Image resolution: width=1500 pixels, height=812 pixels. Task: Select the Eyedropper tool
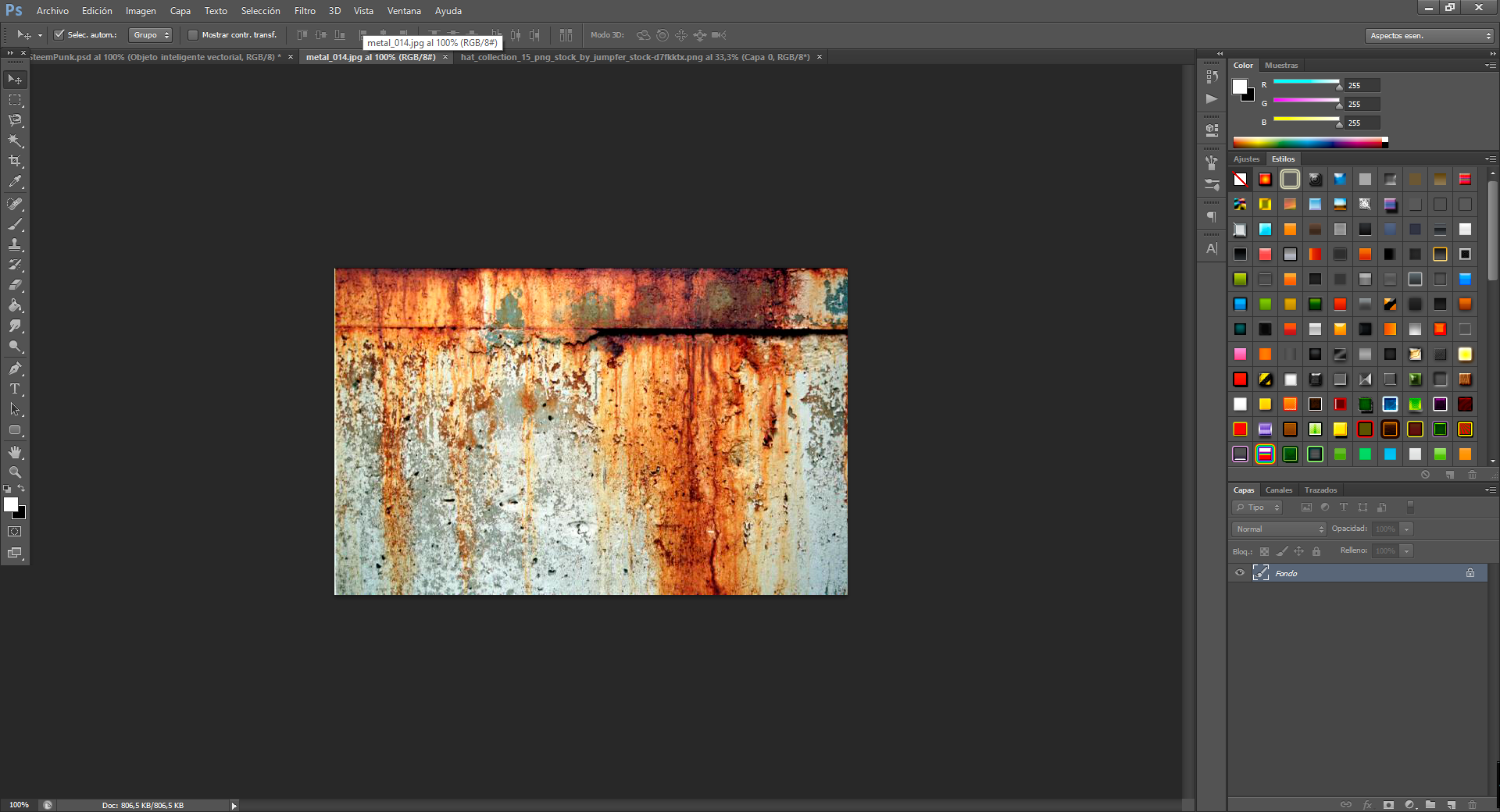point(15,181)
